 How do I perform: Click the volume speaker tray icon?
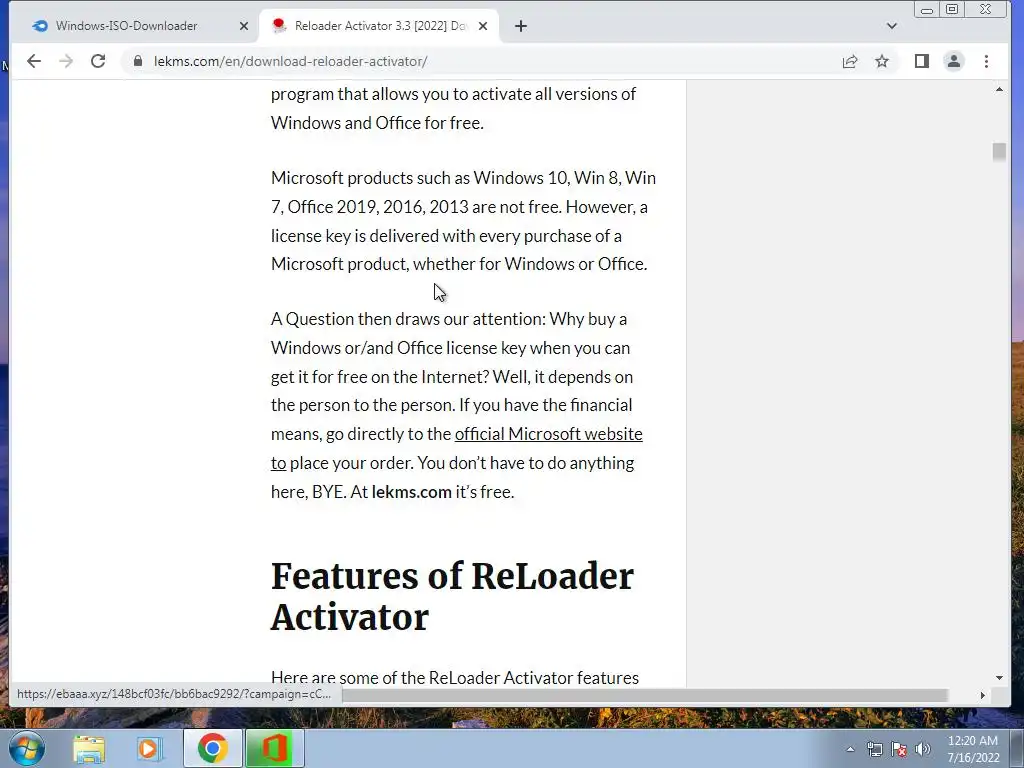click(x=923, y=749)
